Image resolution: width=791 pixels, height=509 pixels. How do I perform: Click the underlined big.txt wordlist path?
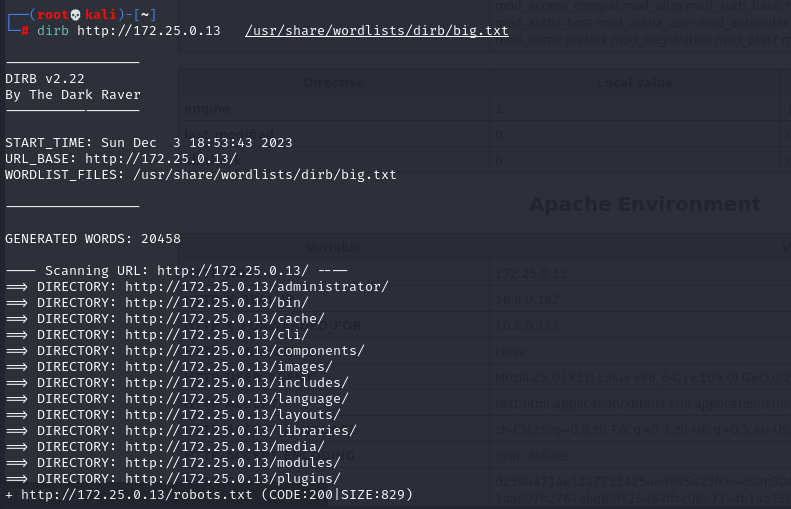(x=376, y=31)
